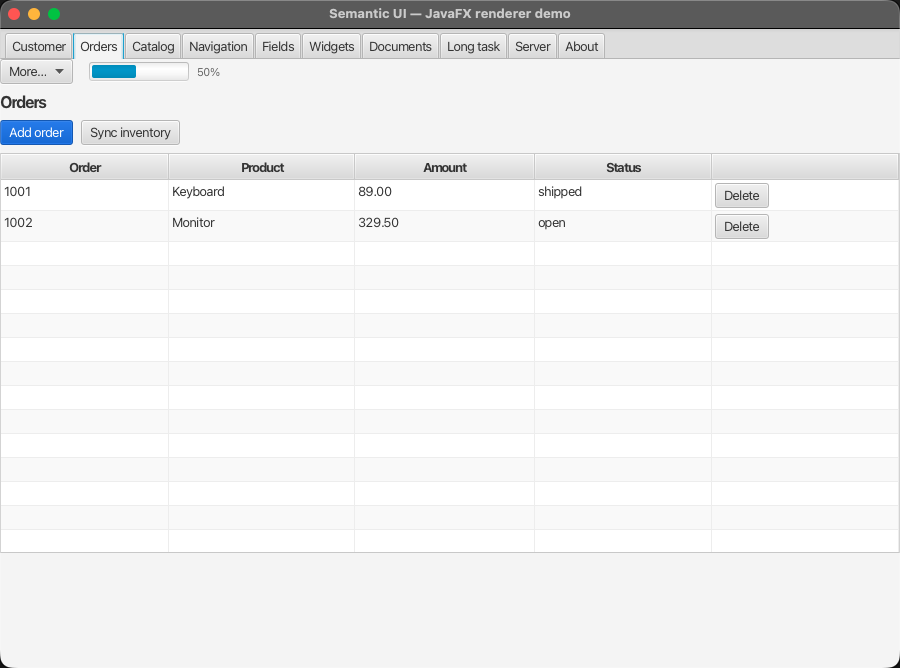Maximize window using green button
Screen dimensions: 900x668
pos(54,14)
